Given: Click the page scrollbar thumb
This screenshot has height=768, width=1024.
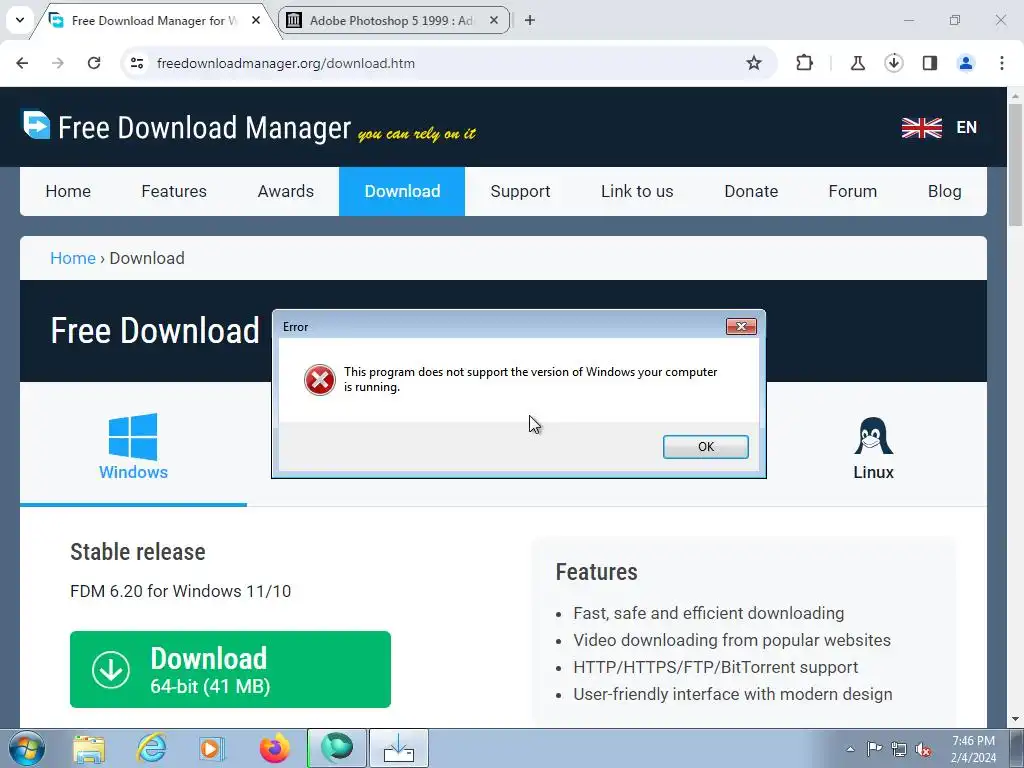Looking at the screenshot, I should (1016, 165).
